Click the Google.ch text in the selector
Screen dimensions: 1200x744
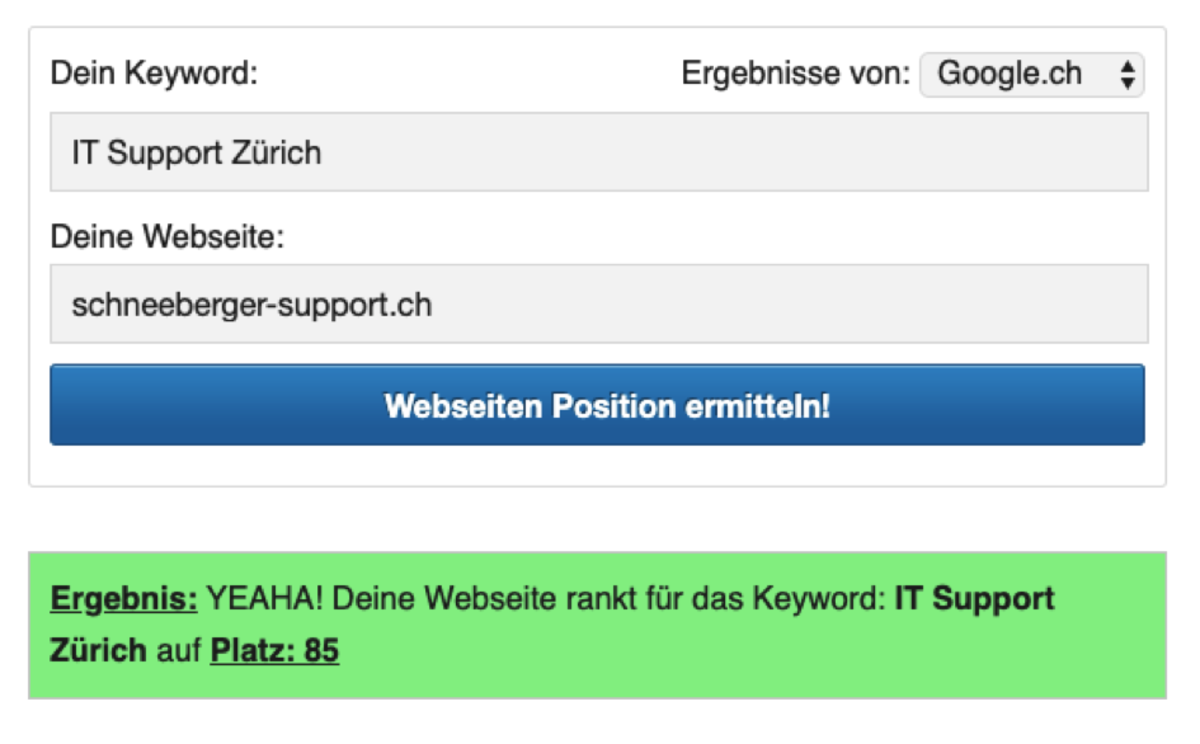click(1010, 74)
